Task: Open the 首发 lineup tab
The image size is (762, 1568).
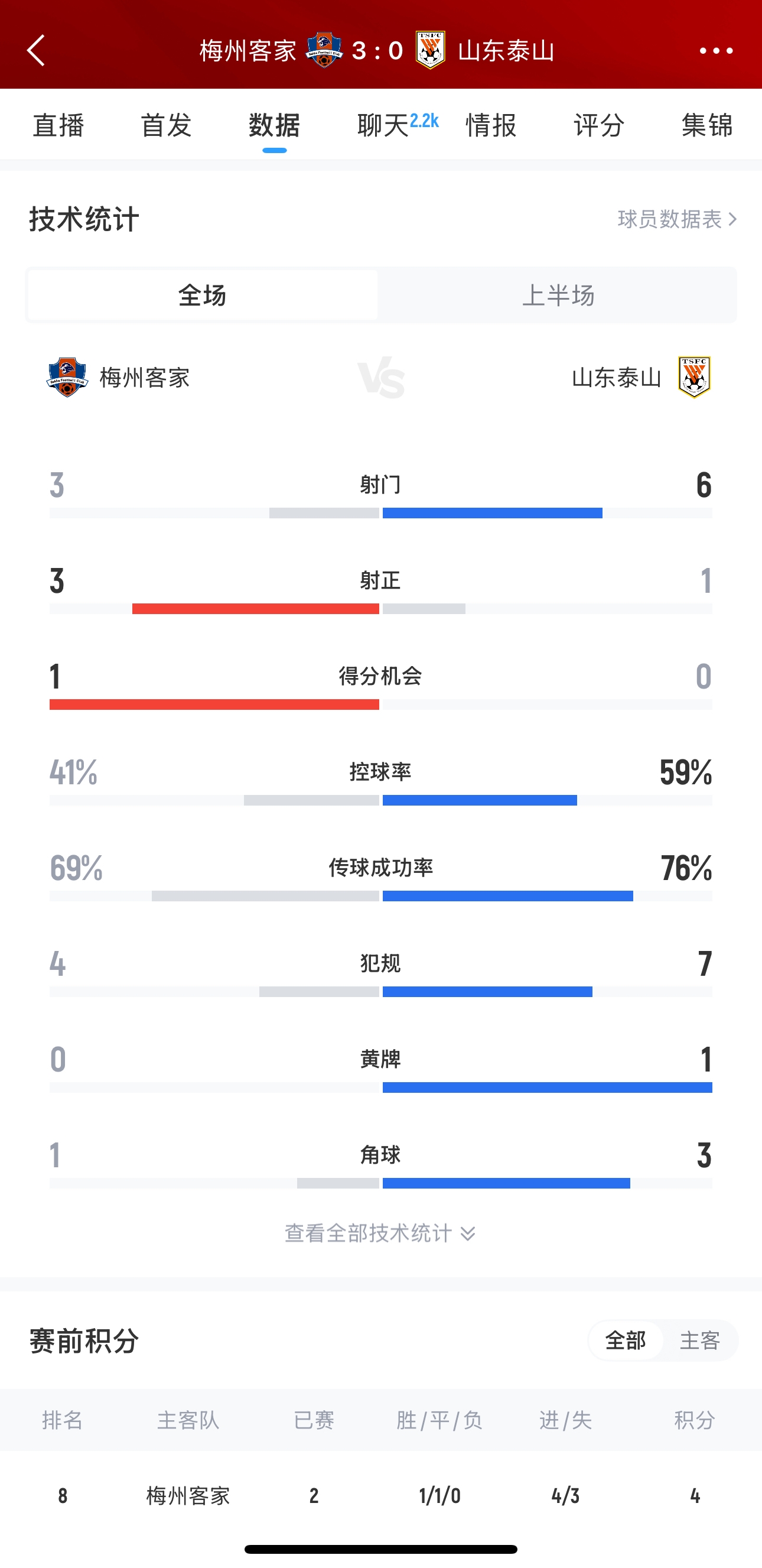Action: [x=166, y=125]
